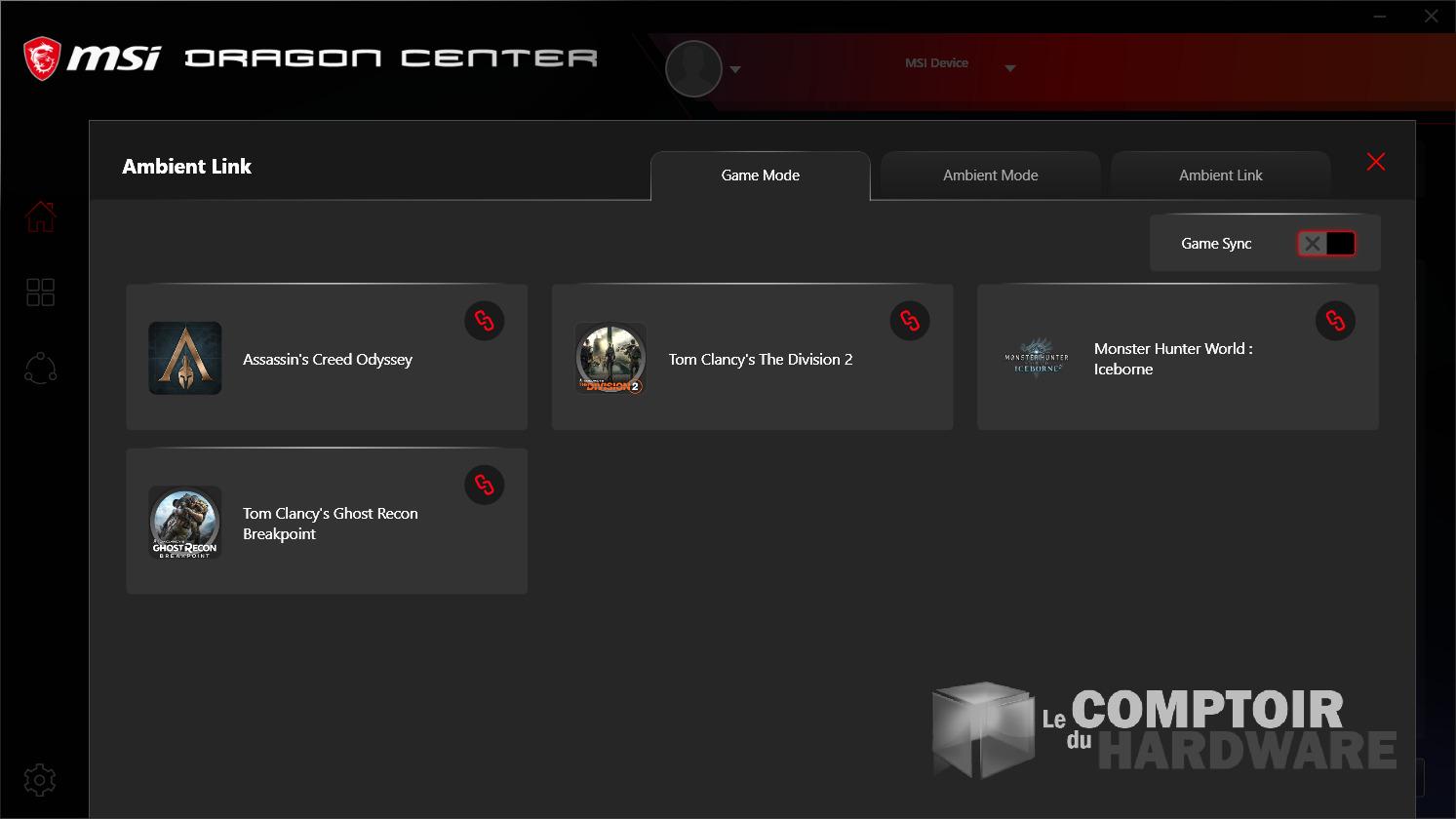
Task: Select the Monster Hunter World: Iceborne title
Action: tap(1172, 359)
